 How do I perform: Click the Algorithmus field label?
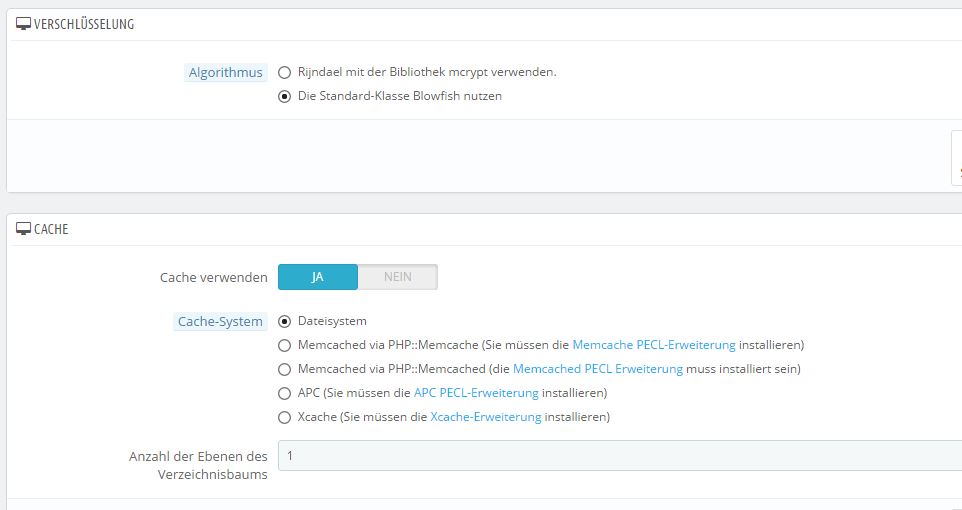(x=225, y=73)
